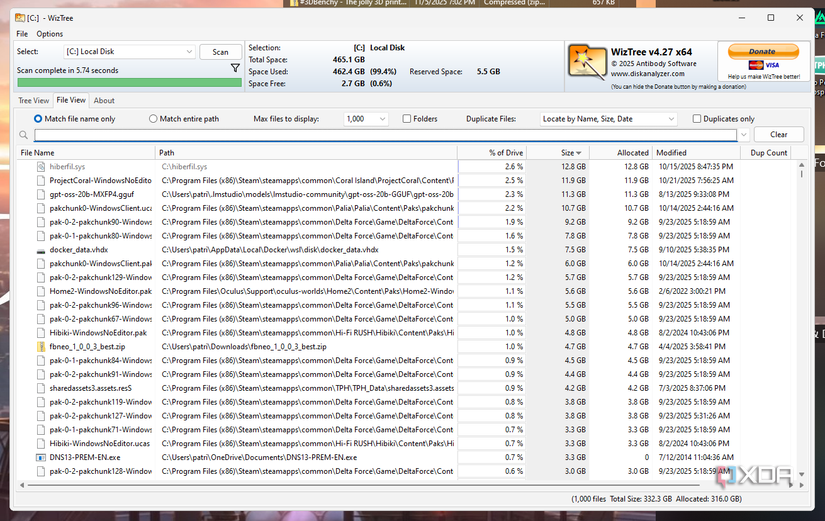Click the green scan progress bar
Viewport: 825px width, 521px height.
click(x=129, y=83)
